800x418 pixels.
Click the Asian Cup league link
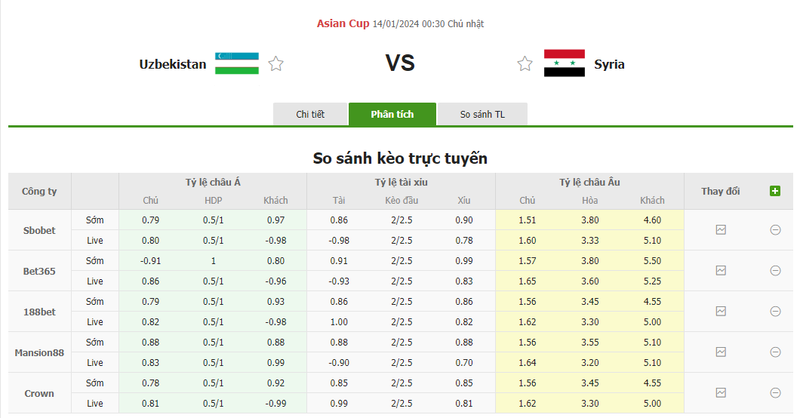coord(342,23)
